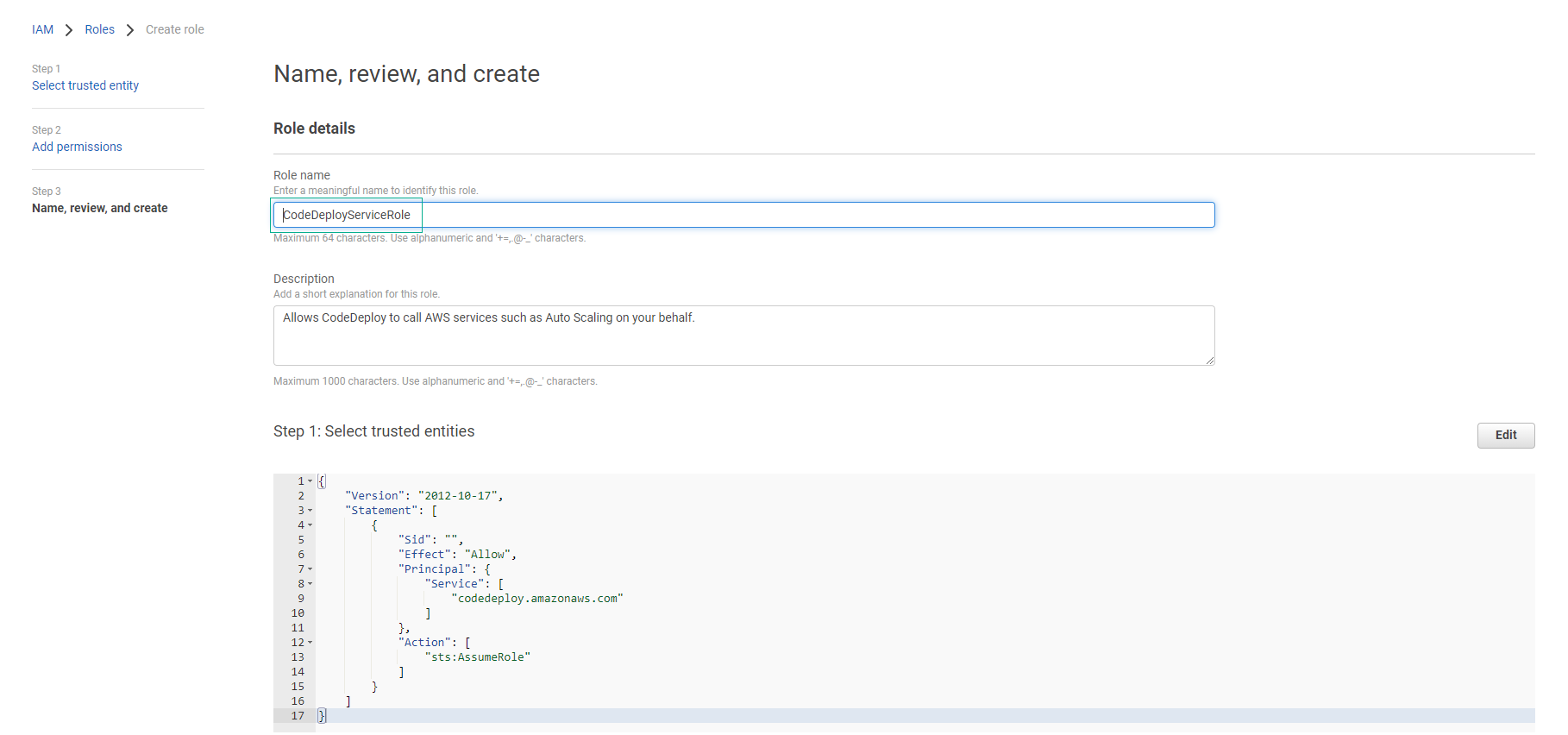
Task: Collapse fold arrow on line 4
Action: tap(310, 525)
